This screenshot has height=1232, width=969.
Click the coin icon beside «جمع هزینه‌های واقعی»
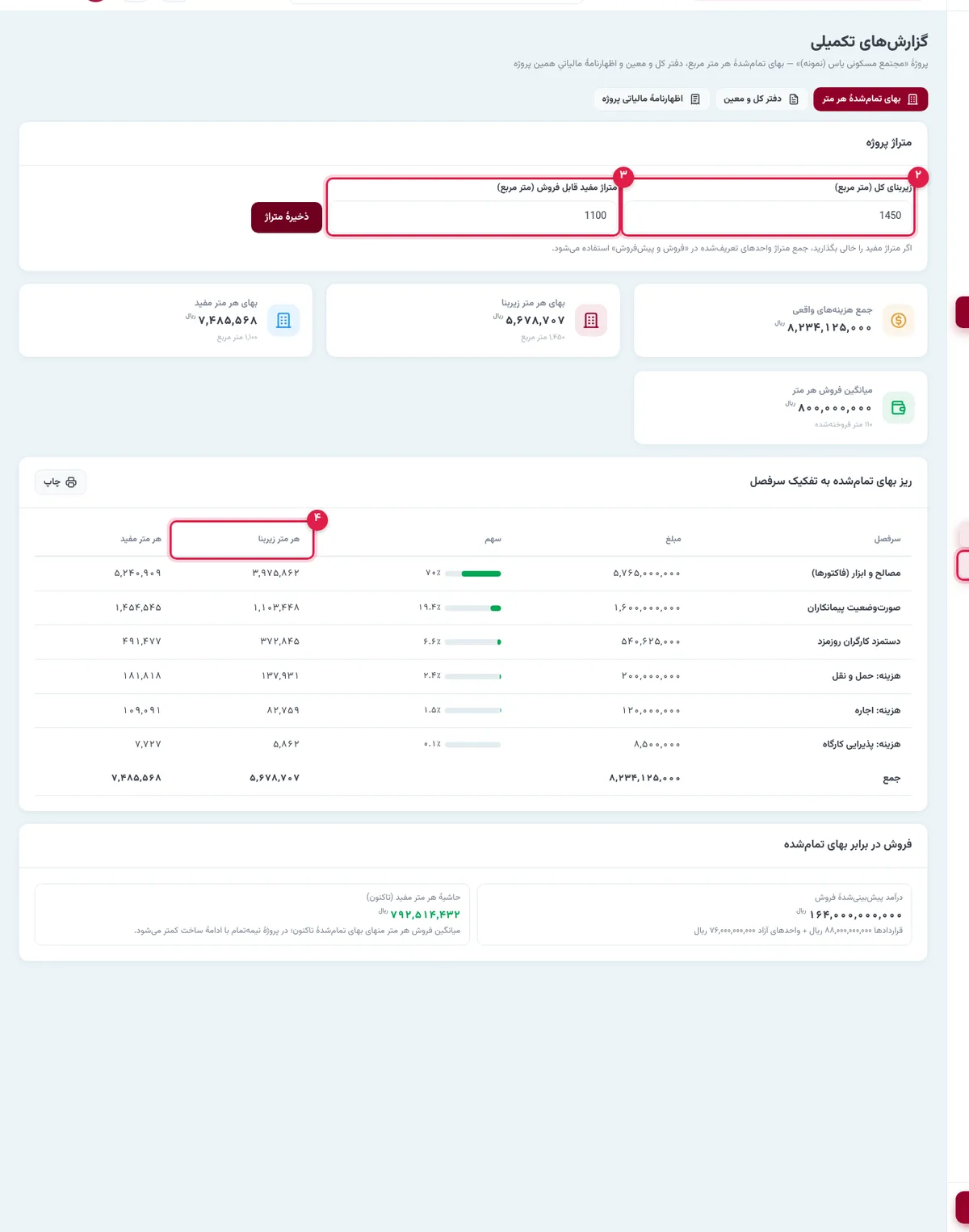click(x=898, y=321)
